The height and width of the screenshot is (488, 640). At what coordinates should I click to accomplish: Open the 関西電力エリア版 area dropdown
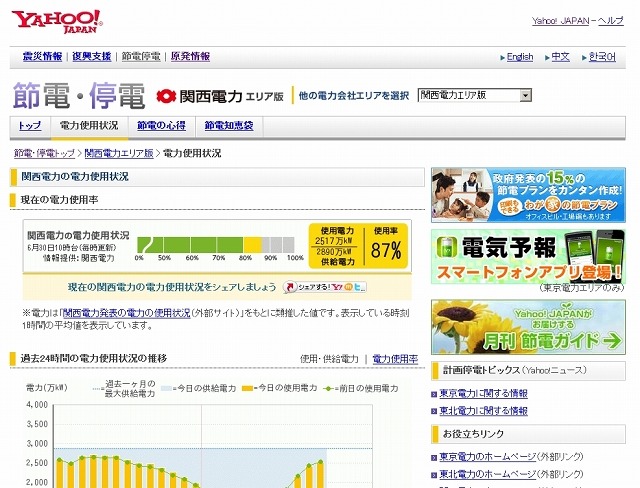[474, 95]
